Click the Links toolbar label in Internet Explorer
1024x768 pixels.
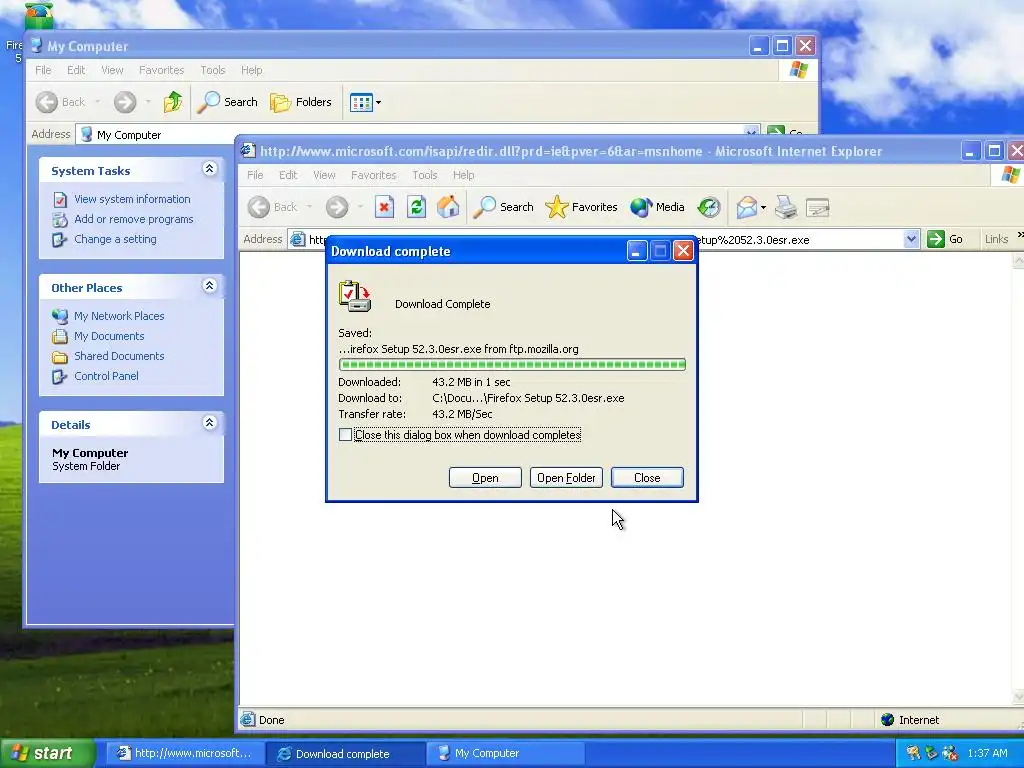[996, 239]
